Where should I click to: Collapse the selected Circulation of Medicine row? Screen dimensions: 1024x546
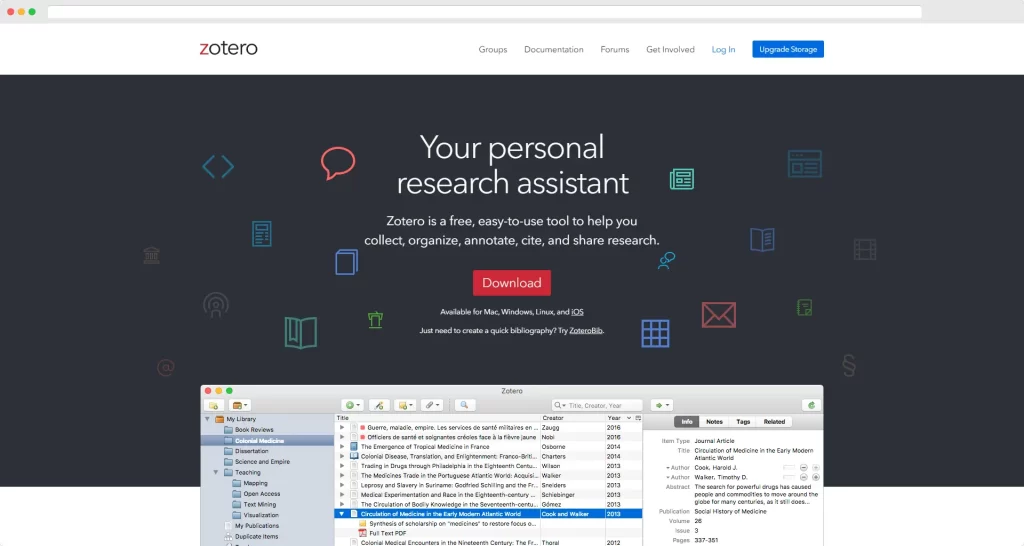[342, 514]
